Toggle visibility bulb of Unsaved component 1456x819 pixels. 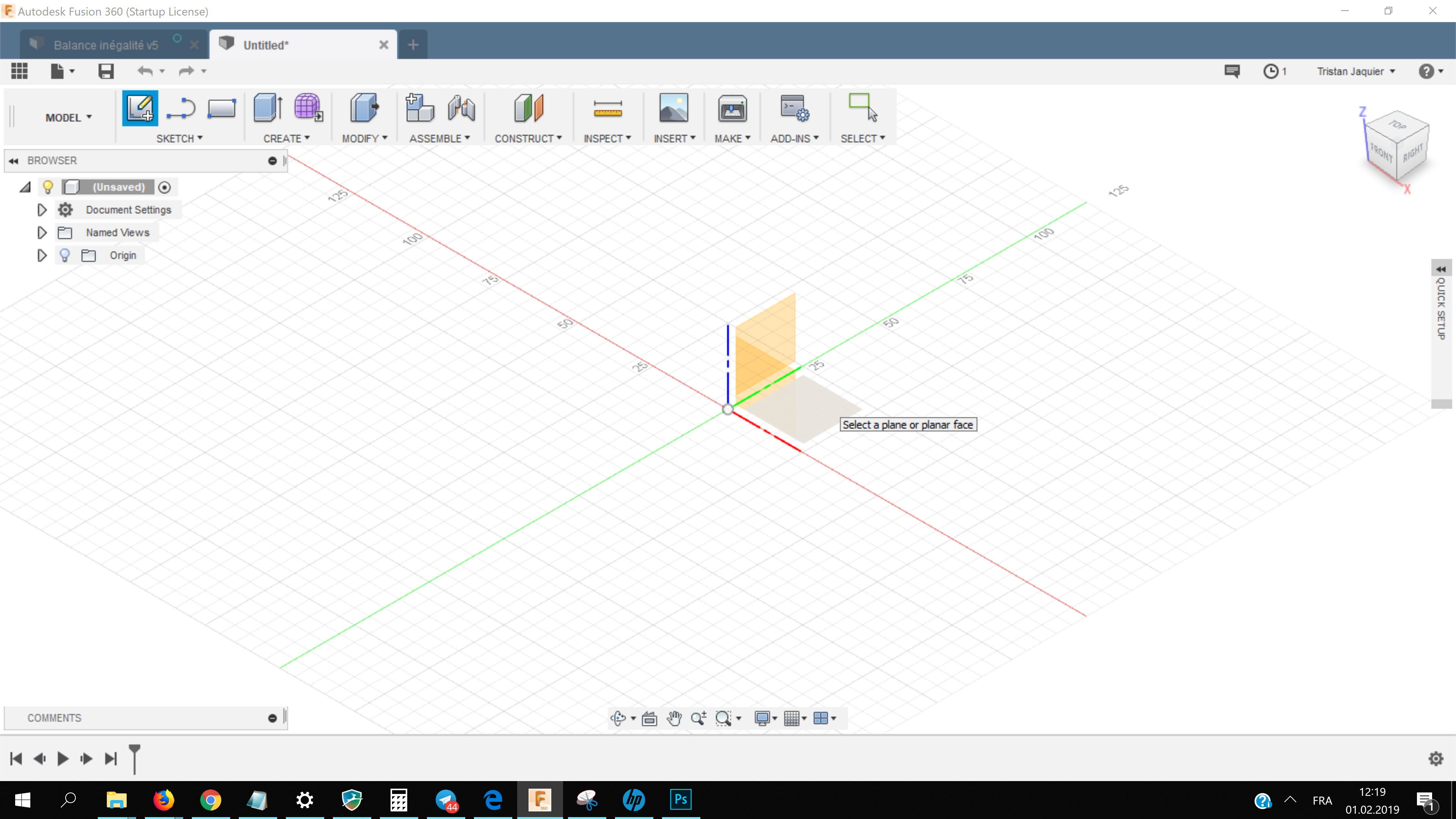click(48, 187)
